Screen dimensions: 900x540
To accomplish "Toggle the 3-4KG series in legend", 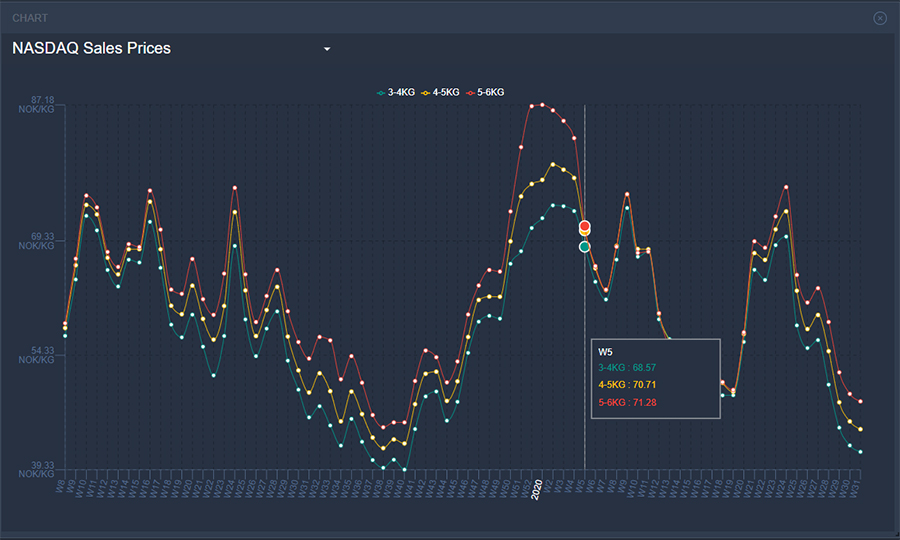I will pyautogui.click(x=395, y=92).
